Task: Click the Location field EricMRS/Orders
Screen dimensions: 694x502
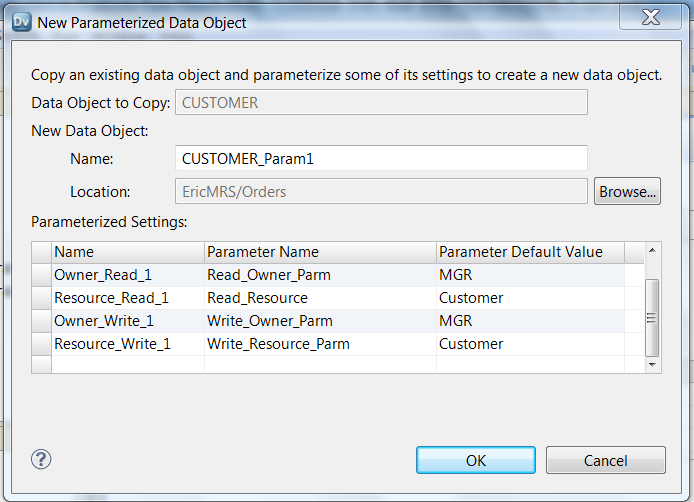Action: pos(381,191)
